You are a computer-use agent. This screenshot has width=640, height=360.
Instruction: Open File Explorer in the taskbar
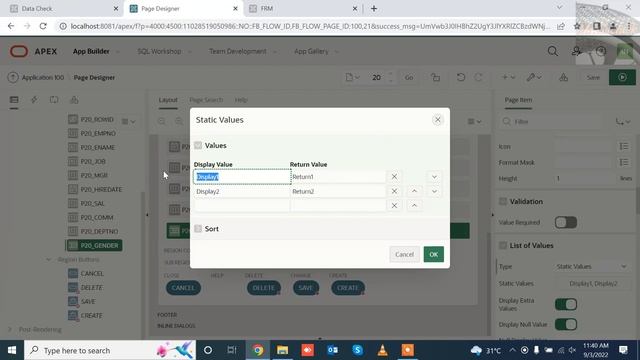coord(282,350)
